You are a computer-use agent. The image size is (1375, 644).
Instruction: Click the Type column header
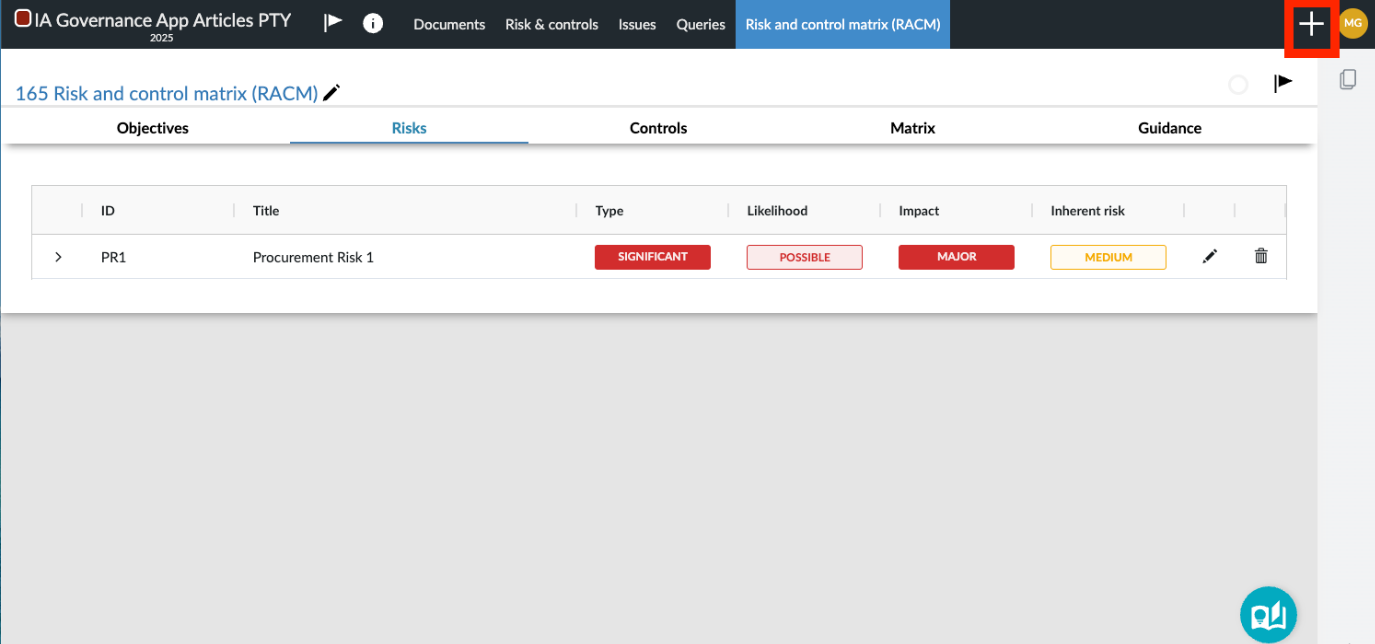tap(609, 211)
